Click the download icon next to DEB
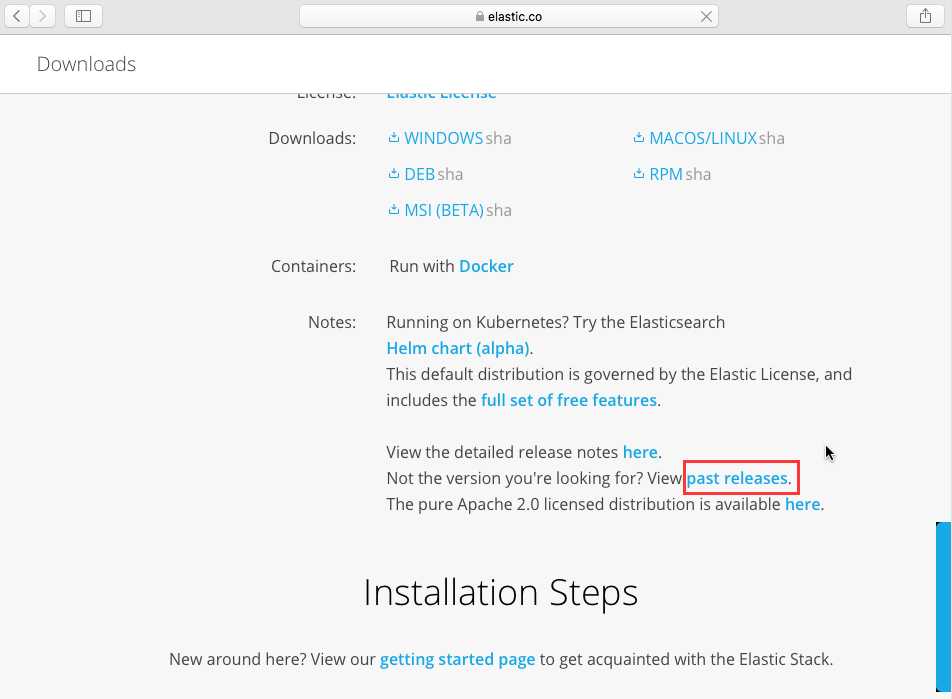Screen dimensions: 952x699 pos(393,174)
